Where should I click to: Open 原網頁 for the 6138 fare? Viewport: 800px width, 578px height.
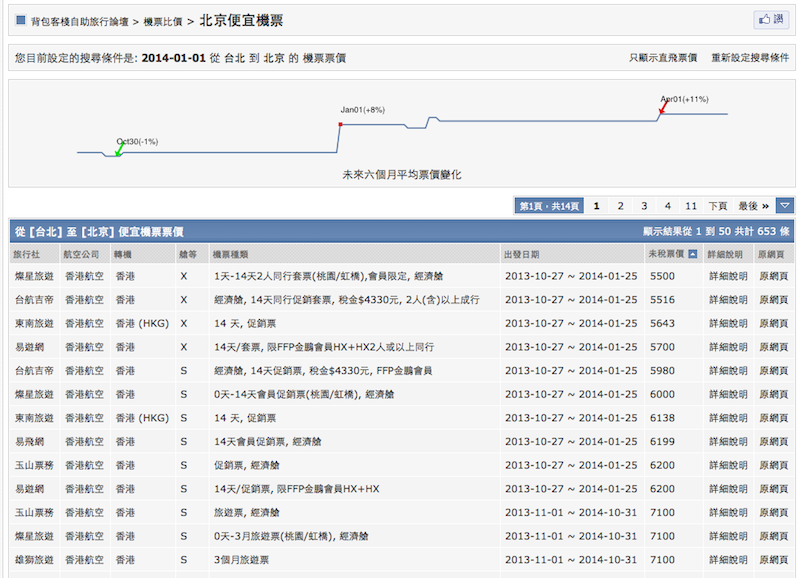pos(773,418)
